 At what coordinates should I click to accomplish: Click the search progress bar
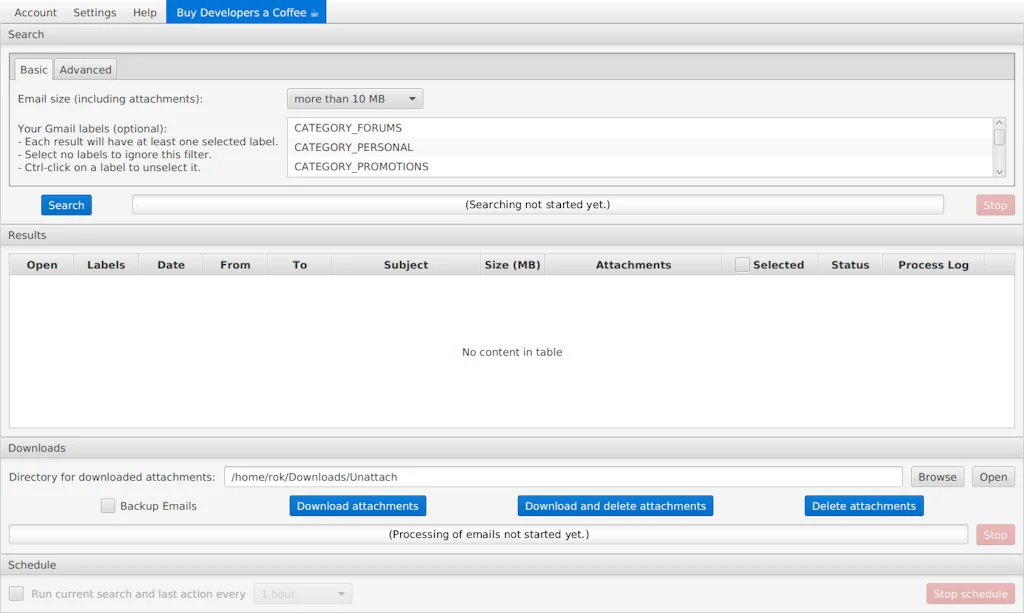[x=540, y=204]
